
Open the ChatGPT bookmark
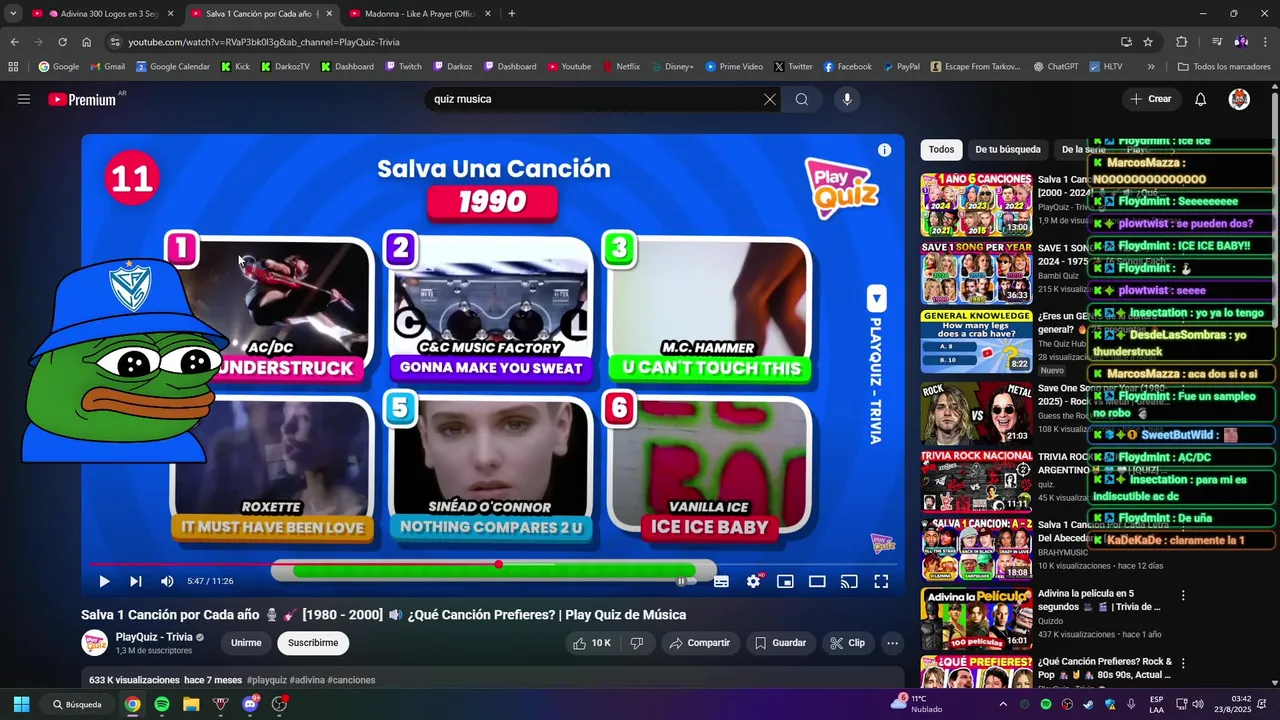pyautogui.click(x=1055, y=67)
